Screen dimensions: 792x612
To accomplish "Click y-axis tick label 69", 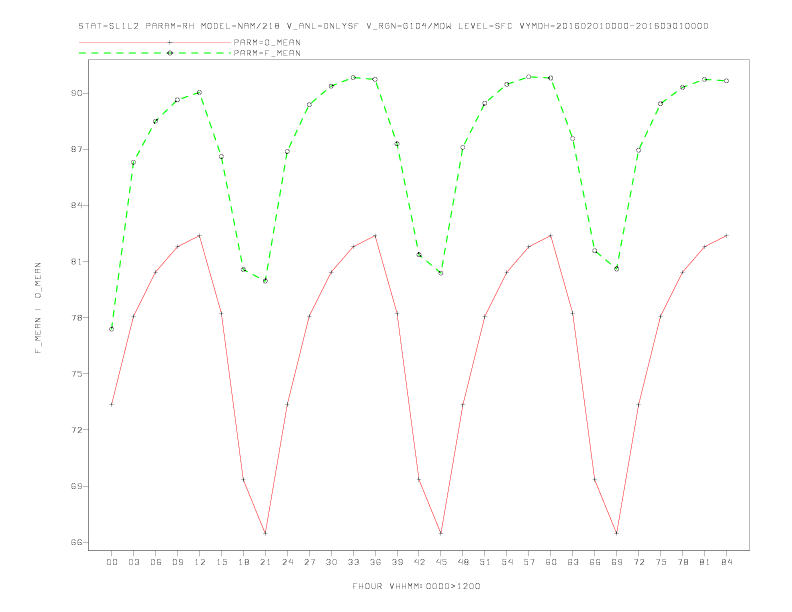I will click(76, 486).
